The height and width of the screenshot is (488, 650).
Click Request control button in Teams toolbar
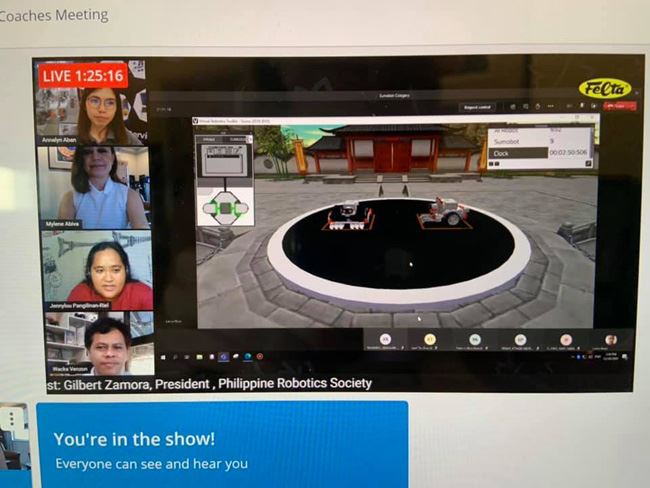pos(477,107)
